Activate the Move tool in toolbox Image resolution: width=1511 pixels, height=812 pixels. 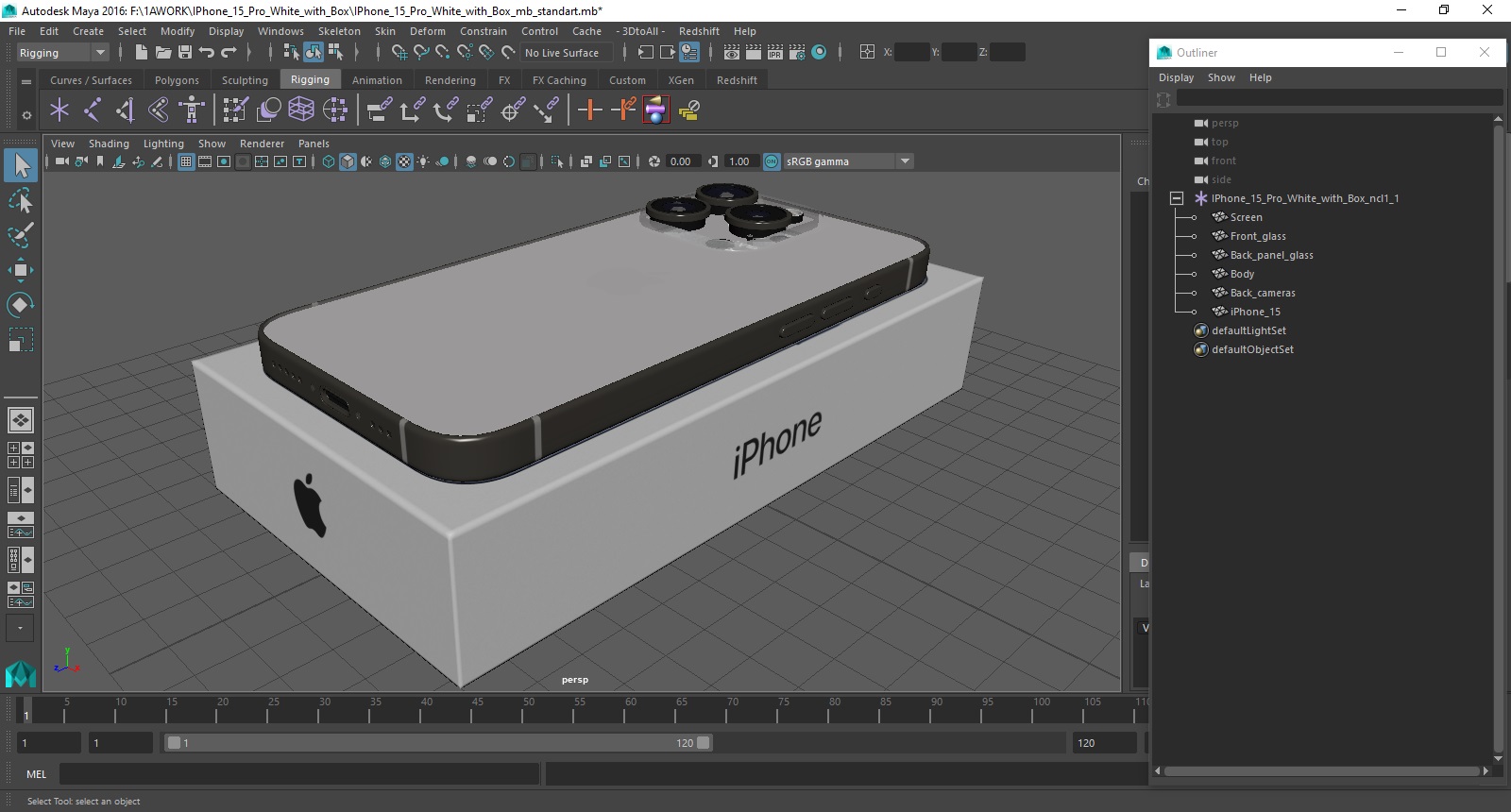[x=21, y=270]
